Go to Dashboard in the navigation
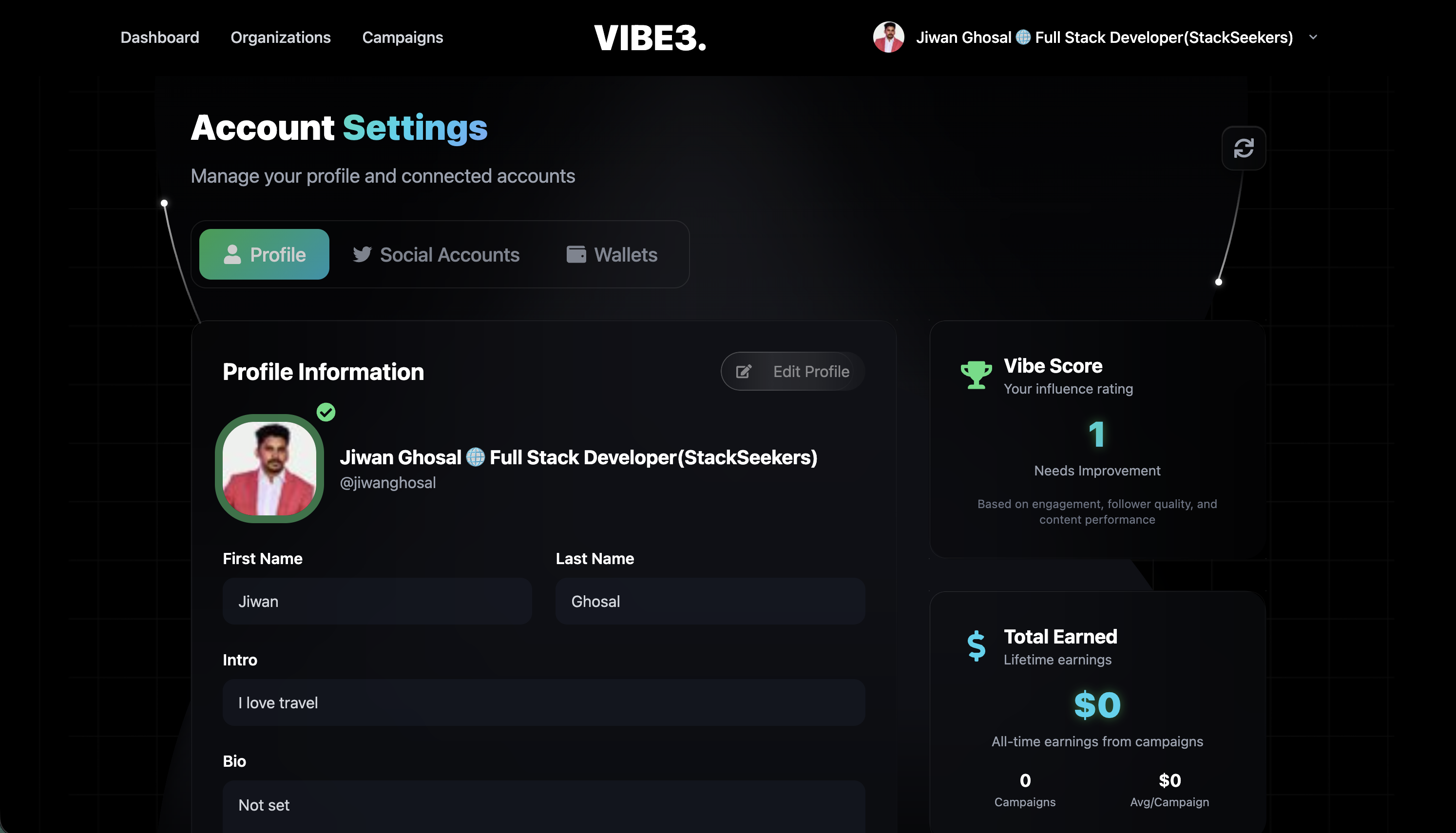 pyautogui.click(x=160, y=37)
